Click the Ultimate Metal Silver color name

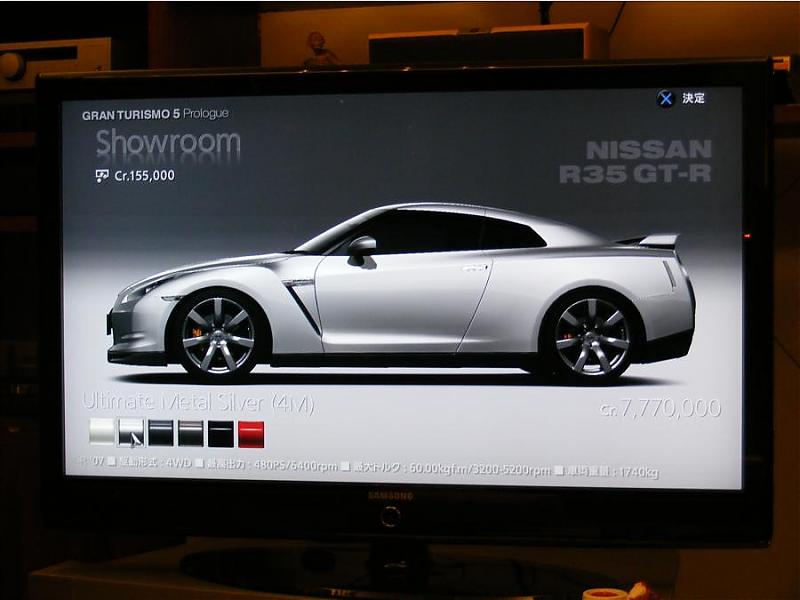(198, 403)
